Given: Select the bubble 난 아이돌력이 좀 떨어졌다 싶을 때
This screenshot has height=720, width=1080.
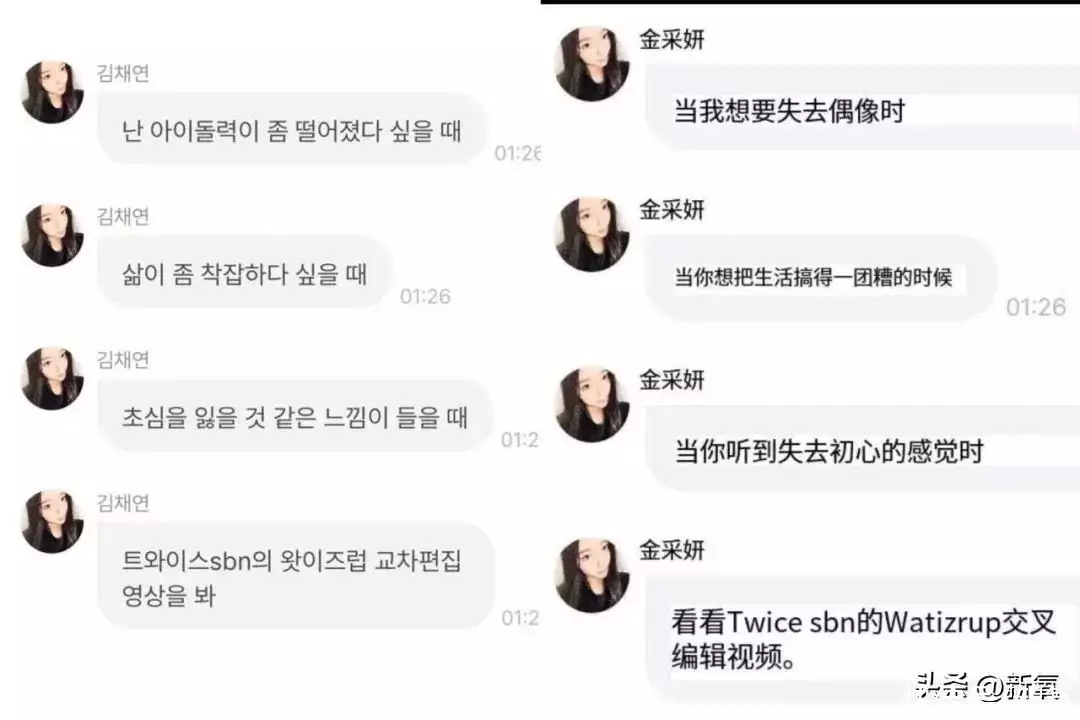Looking at the screenshot, I should (x=292, y=129).
